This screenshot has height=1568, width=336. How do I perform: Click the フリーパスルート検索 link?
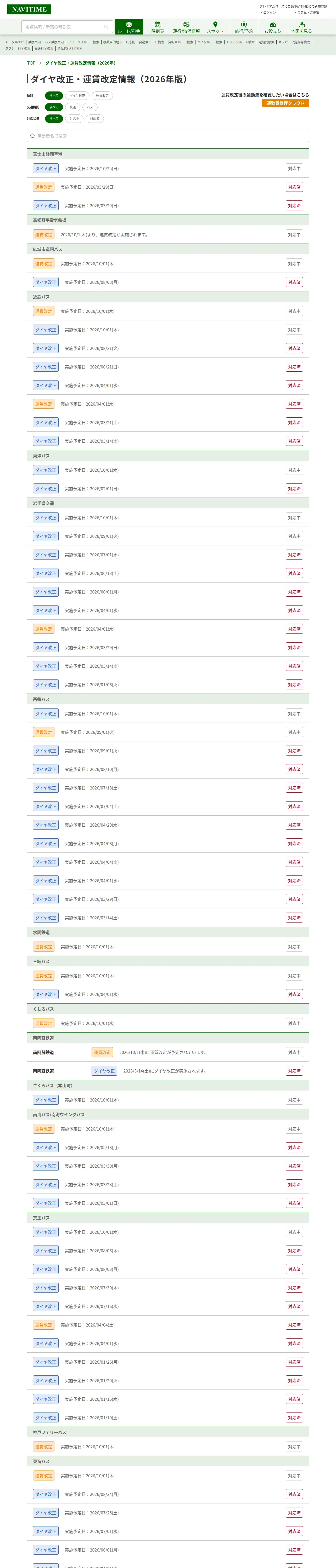coord(83,42)
